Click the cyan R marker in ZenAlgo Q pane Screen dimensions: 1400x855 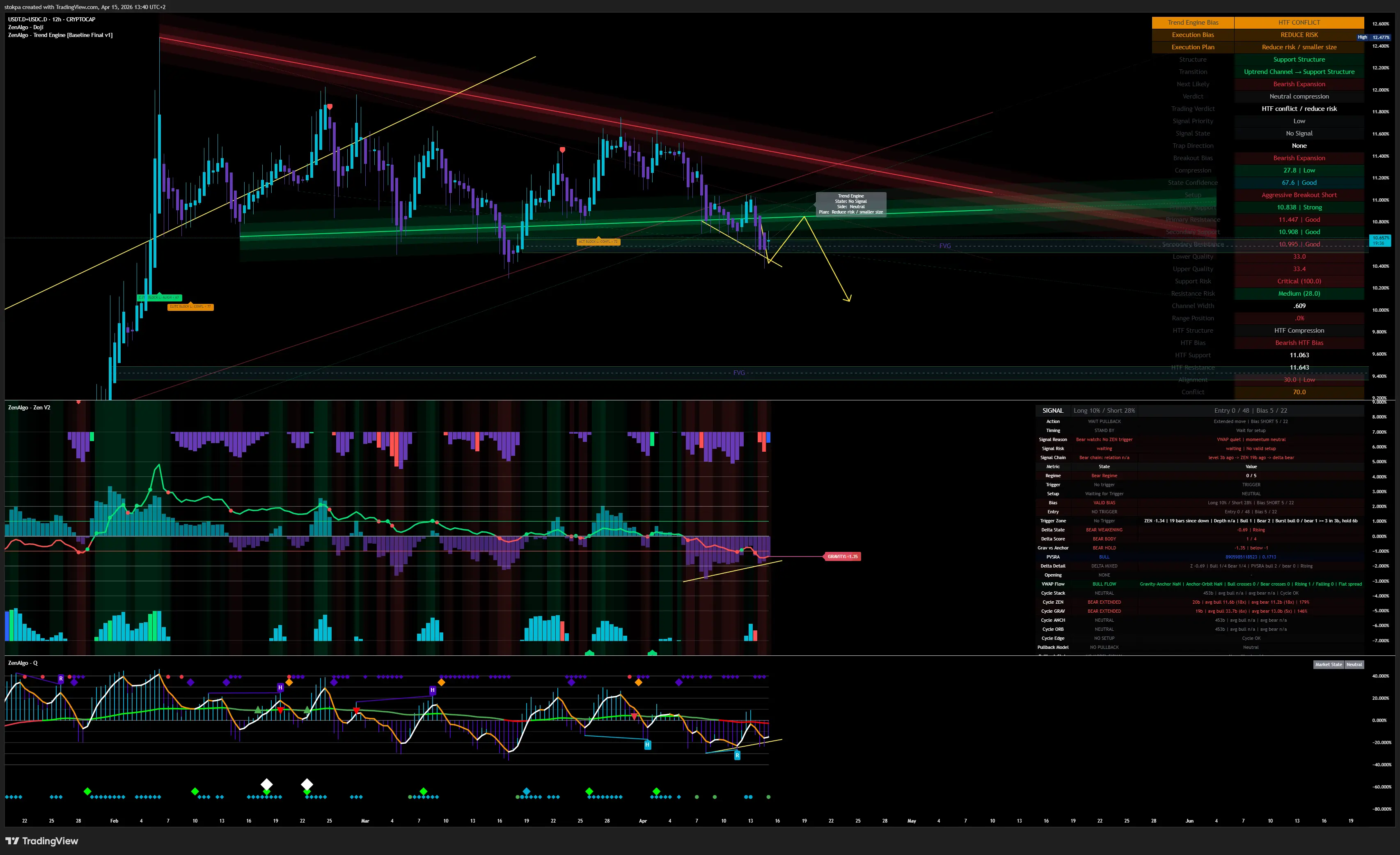click(x=737, y=756)
